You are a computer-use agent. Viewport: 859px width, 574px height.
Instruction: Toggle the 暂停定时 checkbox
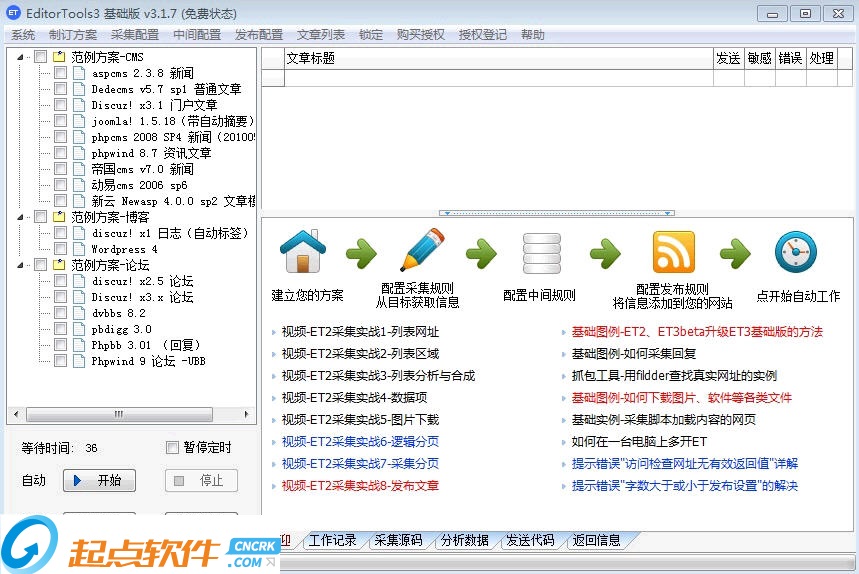172,447
